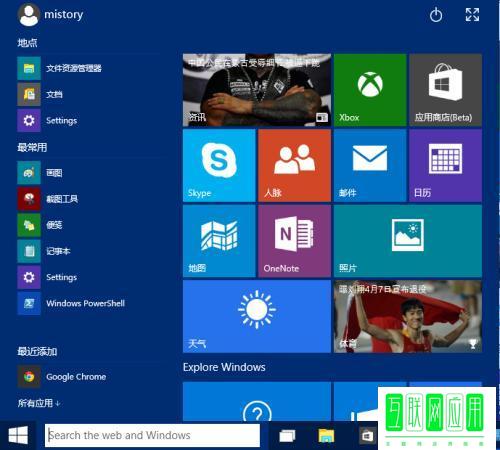Viewport: 500px width, 450px height.
Task: Open the 资讯 News live tile
Action: [x=257, y=90]
